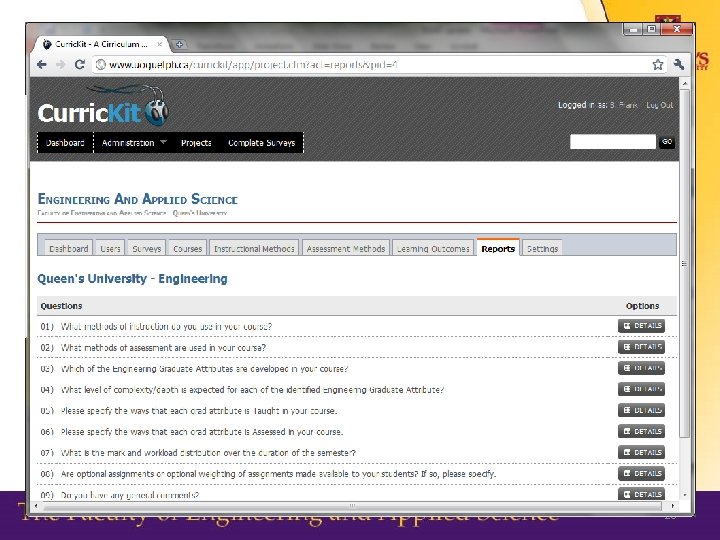Image resolution: width=720 pixels, height=540 pixels.
Task: Click the search input field
Action: (x=613, y=142)
